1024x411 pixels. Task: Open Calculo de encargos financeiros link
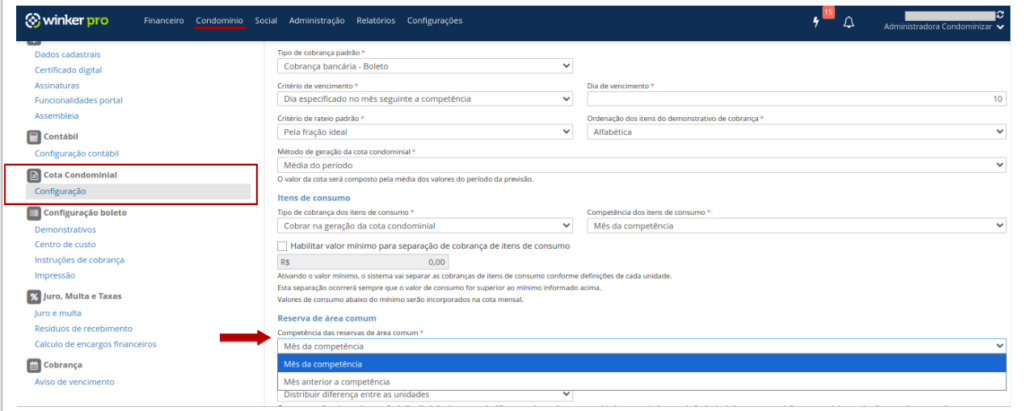[95, 344]
